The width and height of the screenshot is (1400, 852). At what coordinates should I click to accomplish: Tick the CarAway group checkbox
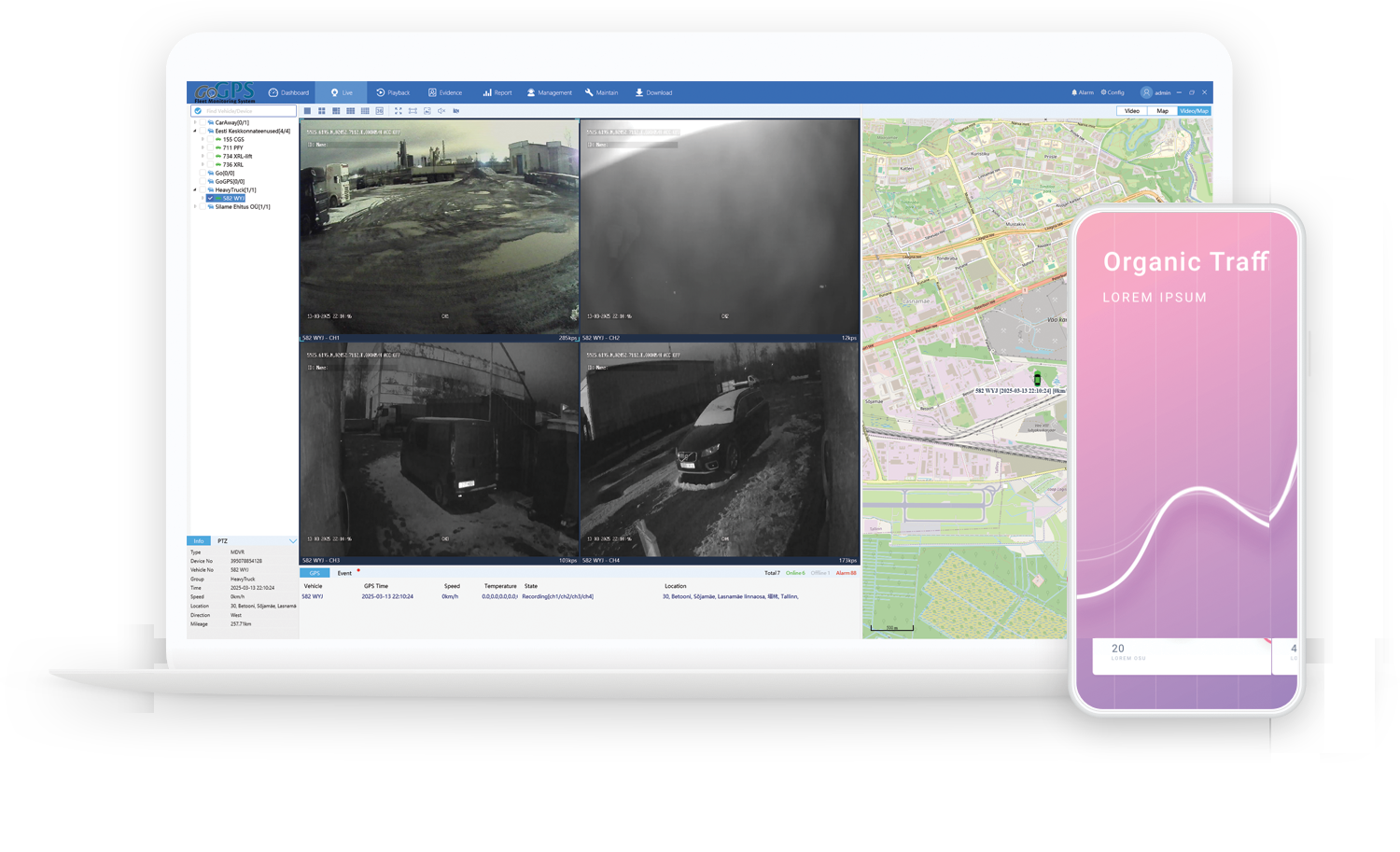(x=203, y=123)
